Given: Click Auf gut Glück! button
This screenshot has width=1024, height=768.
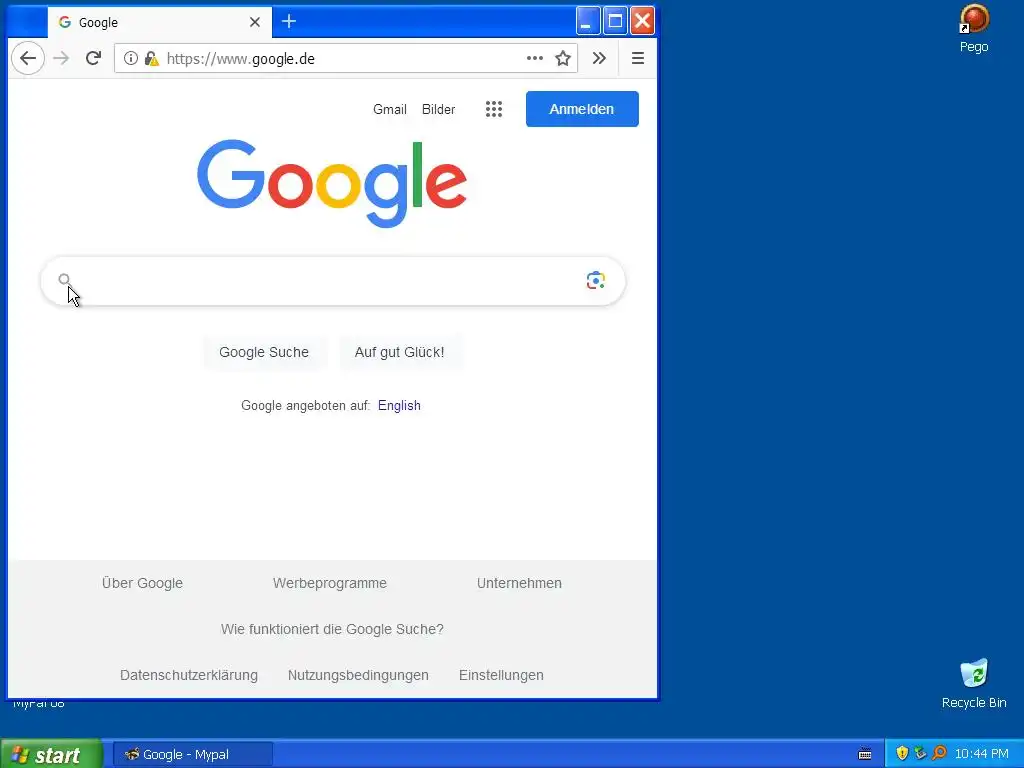Looking at the screenshot, I should [399, 352].
